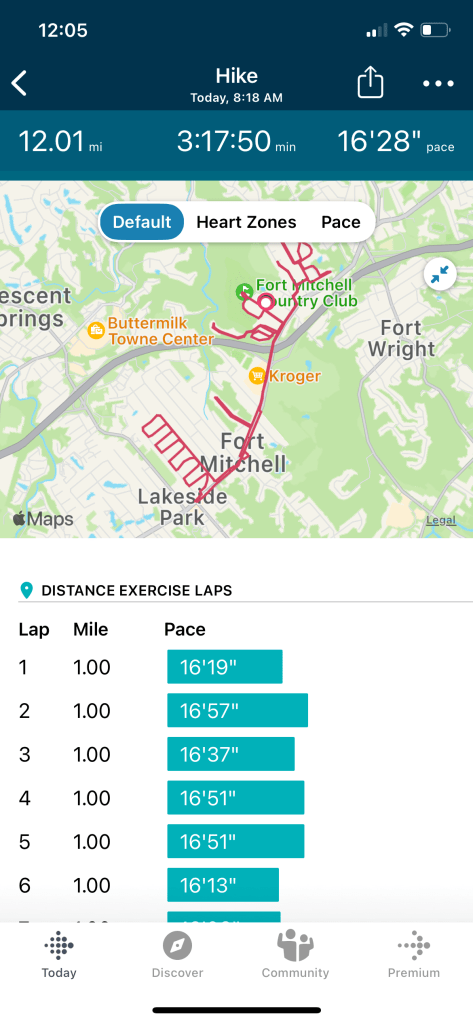Open the Today tab
This screenshot has width=473, height=1023.
(59, 955)
